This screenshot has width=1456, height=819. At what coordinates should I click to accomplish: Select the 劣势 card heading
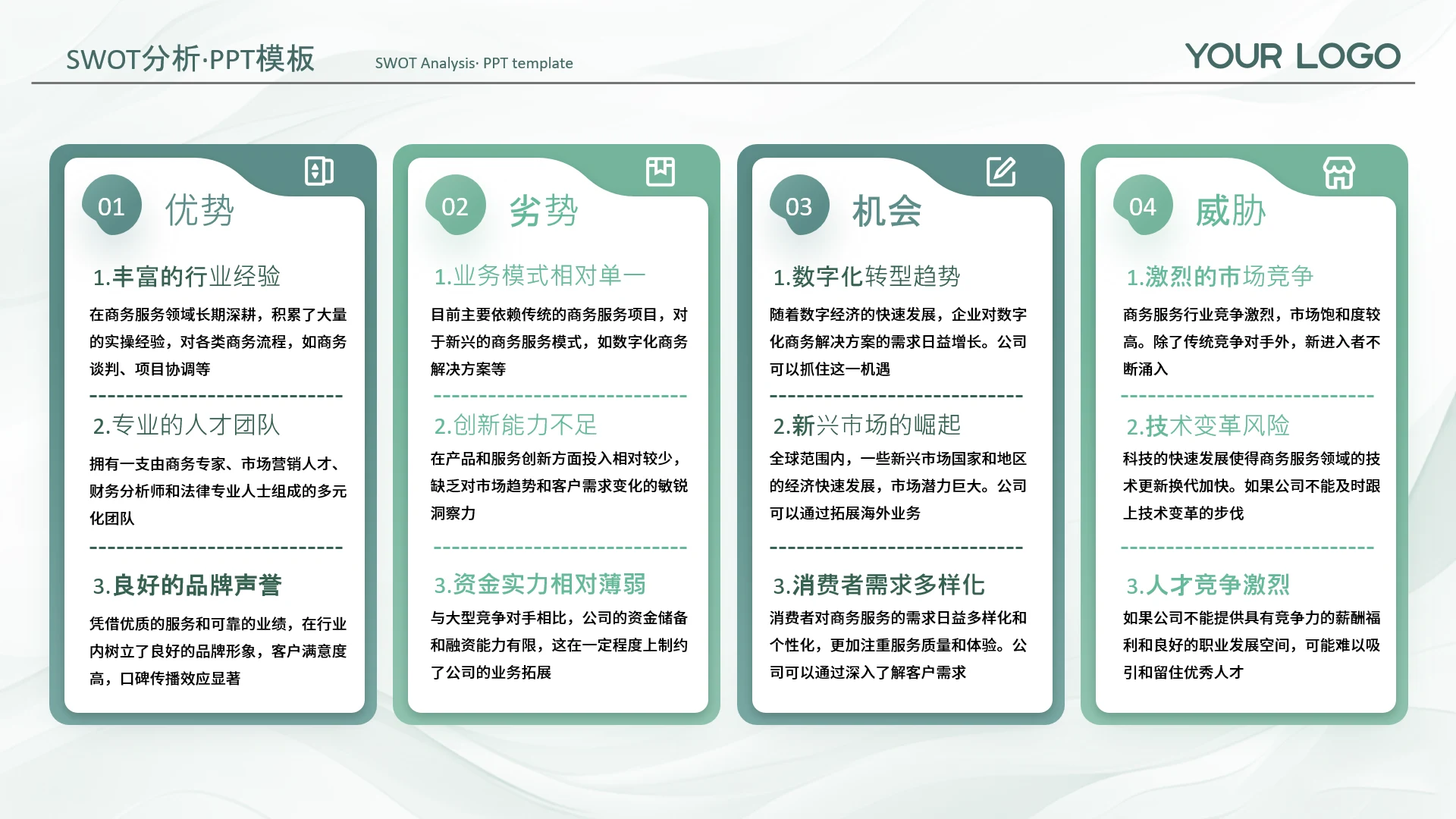click(543, 210)
